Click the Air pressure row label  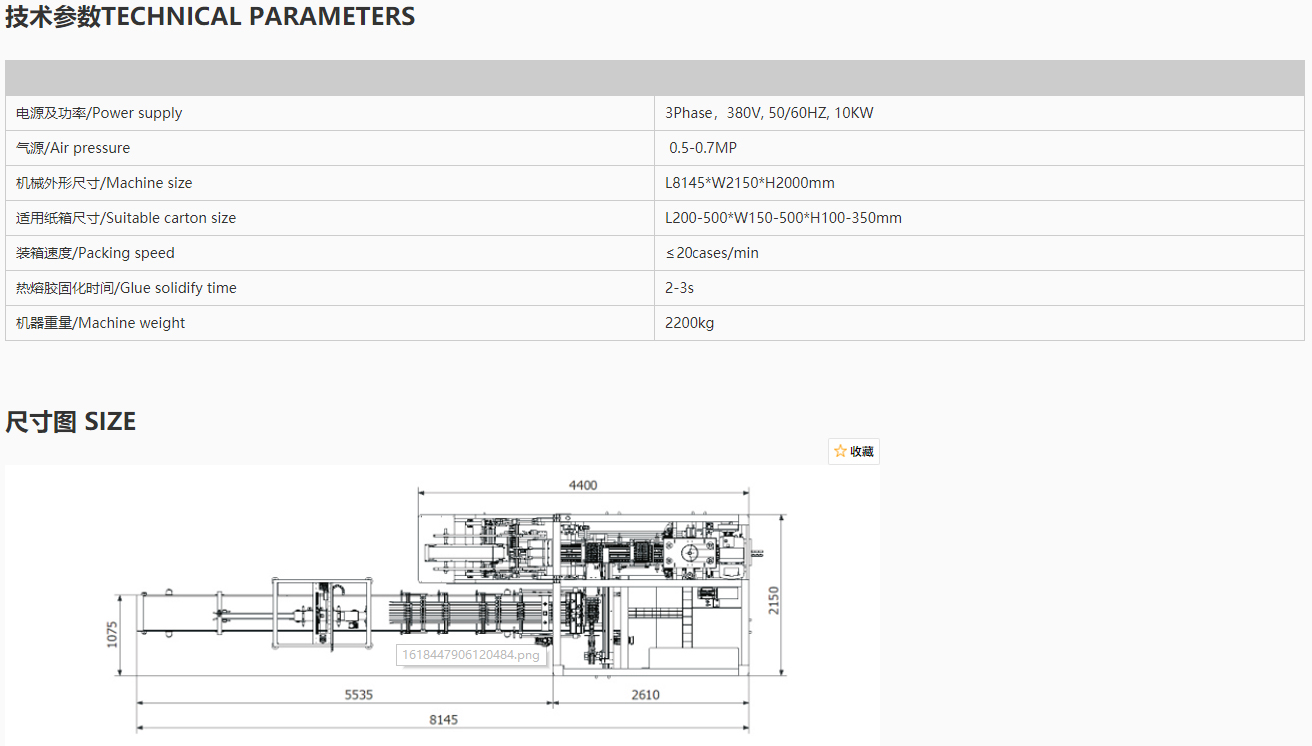(x=73, y=148)
